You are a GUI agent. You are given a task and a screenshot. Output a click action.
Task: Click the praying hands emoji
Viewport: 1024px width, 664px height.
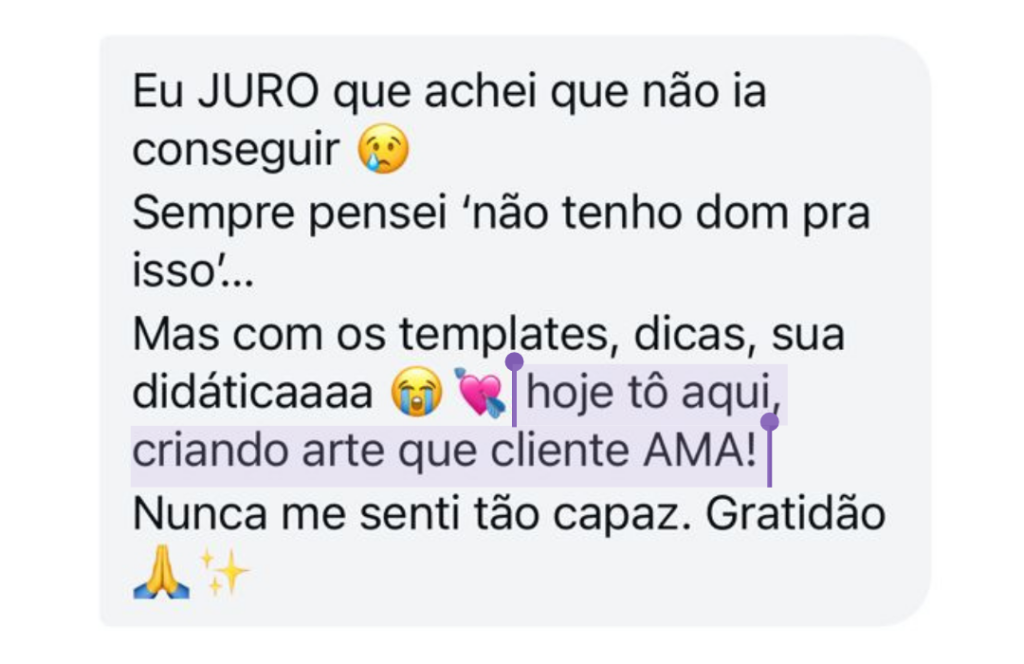[161, 573]
